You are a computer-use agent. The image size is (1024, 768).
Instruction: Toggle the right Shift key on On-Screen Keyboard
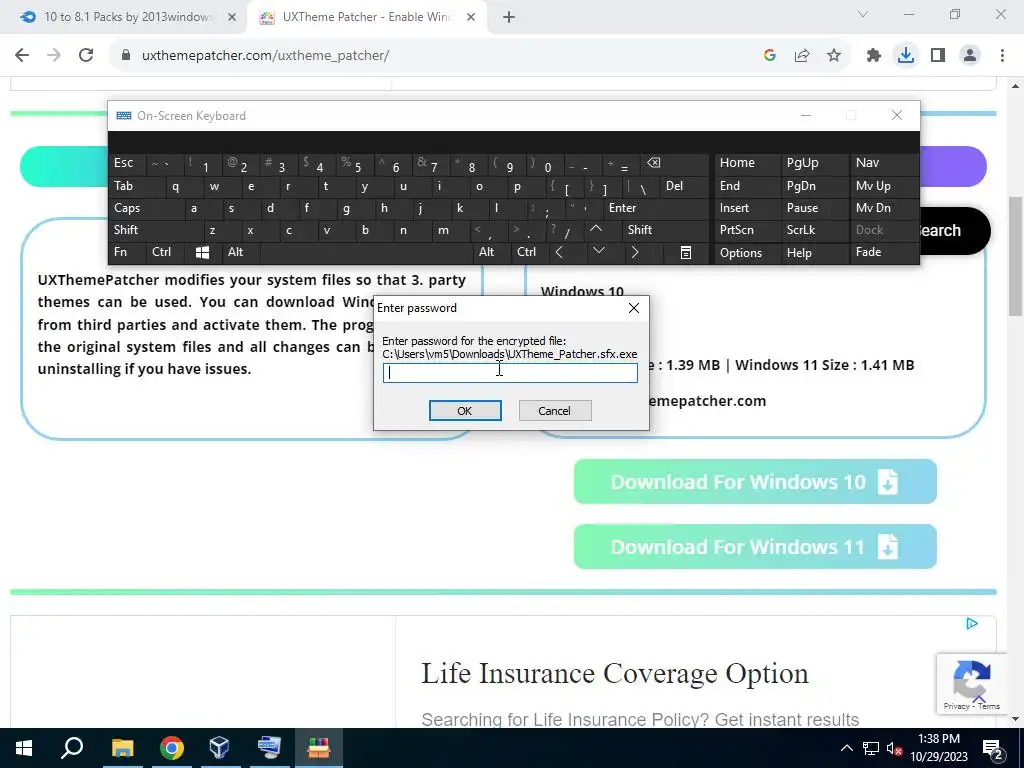pyautogui.click(x=665, y=230)
